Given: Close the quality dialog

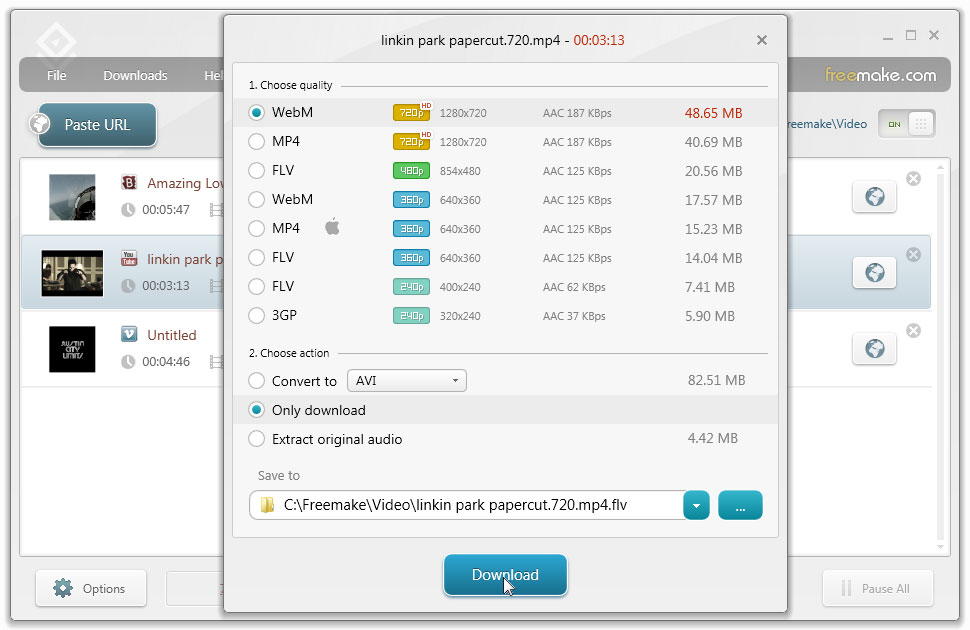Looking at the screenshot, I should tap(762, 40).
